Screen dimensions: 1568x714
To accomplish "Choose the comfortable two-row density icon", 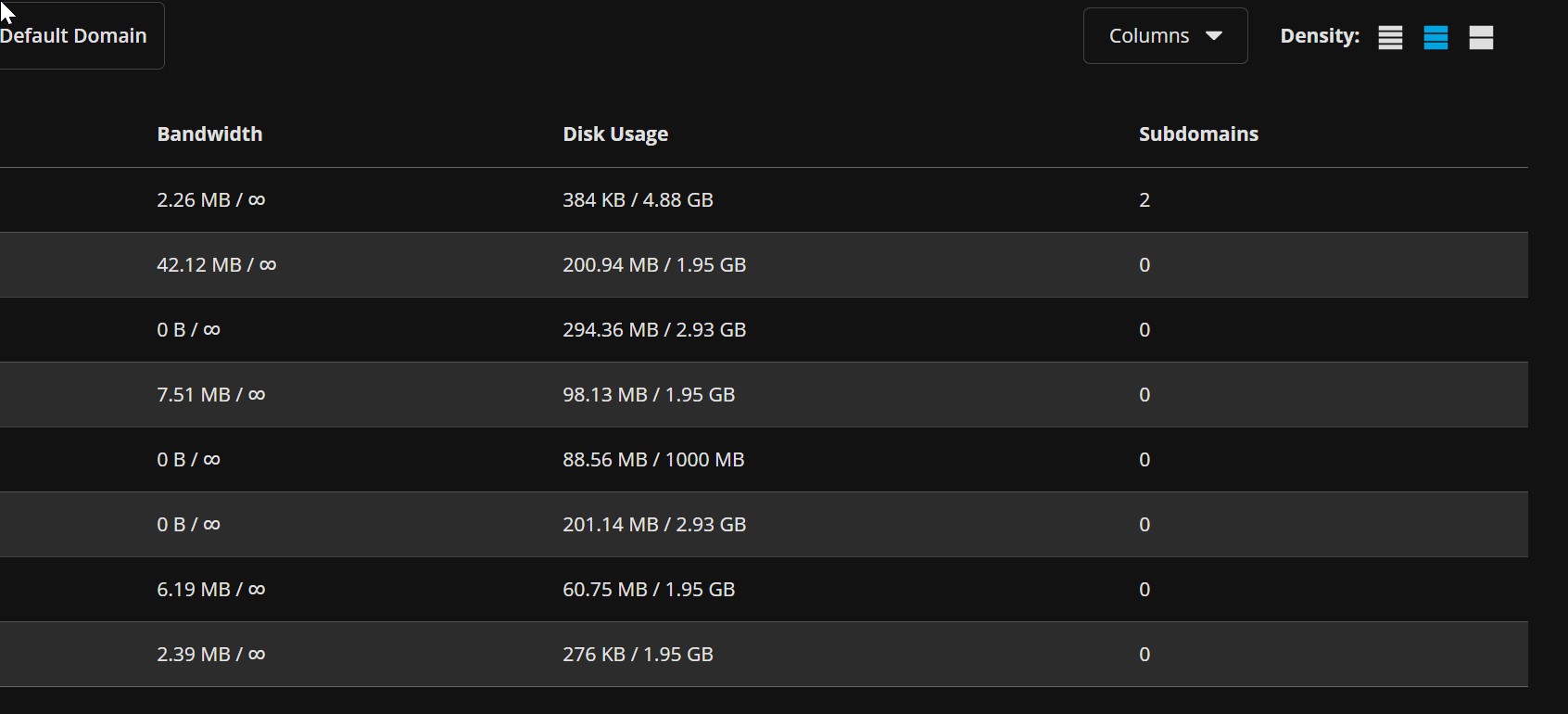I will [1481, 38].
